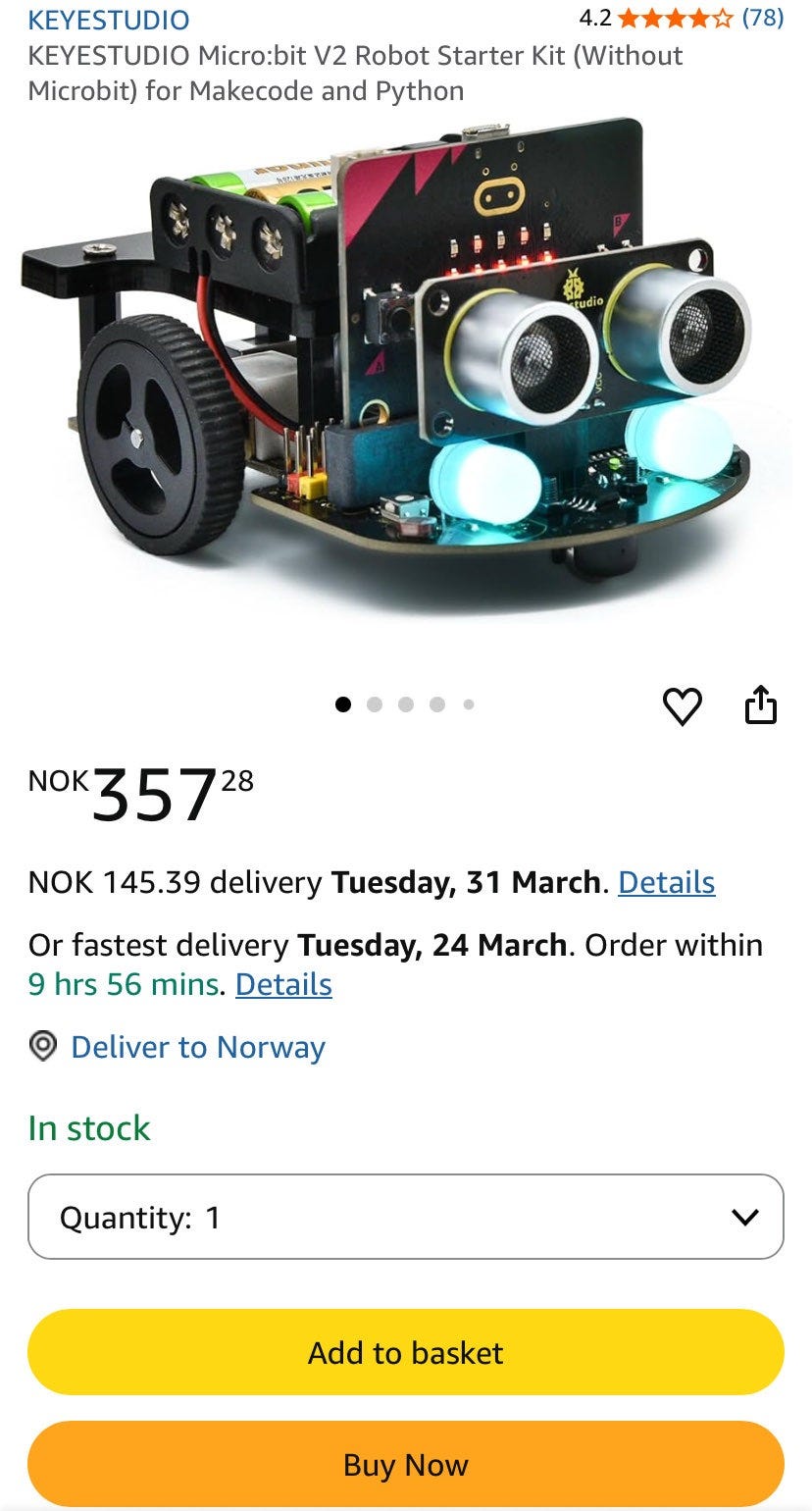Click the star rating icons
Screen dimensions: 812x1511
[676, 18]
